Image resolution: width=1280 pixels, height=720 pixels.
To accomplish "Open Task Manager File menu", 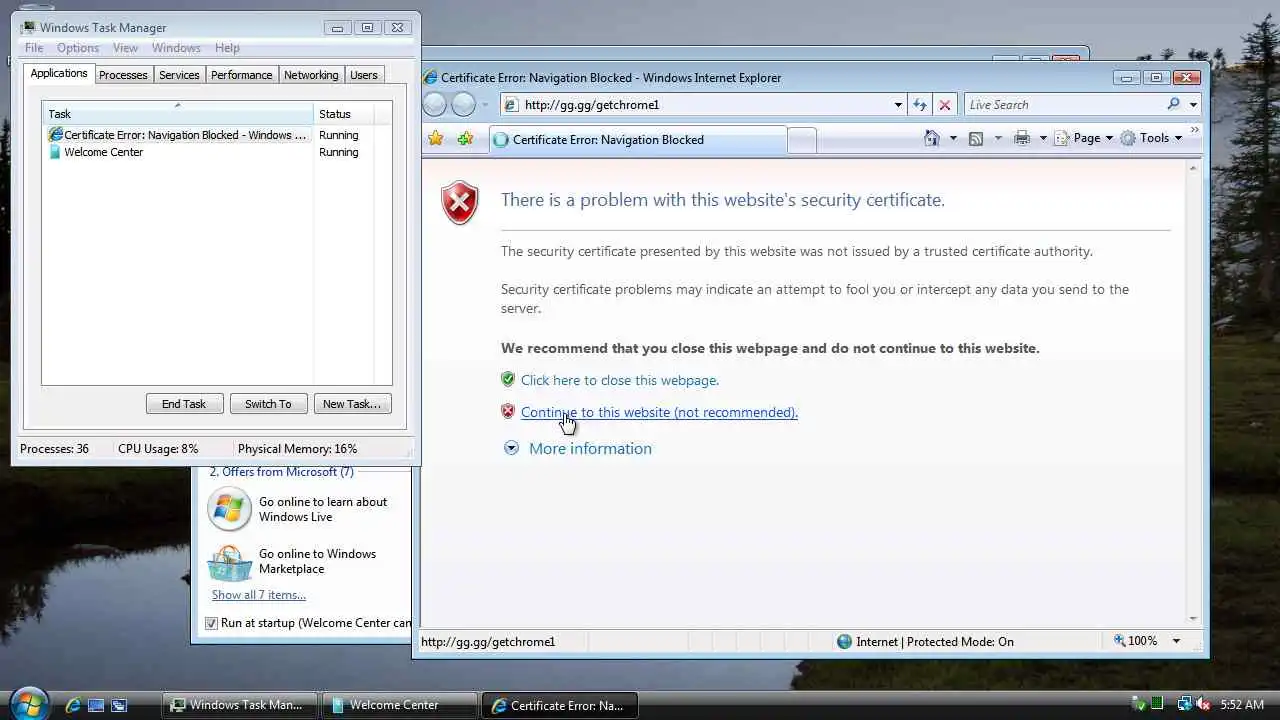I will click(x=34, y=48).
